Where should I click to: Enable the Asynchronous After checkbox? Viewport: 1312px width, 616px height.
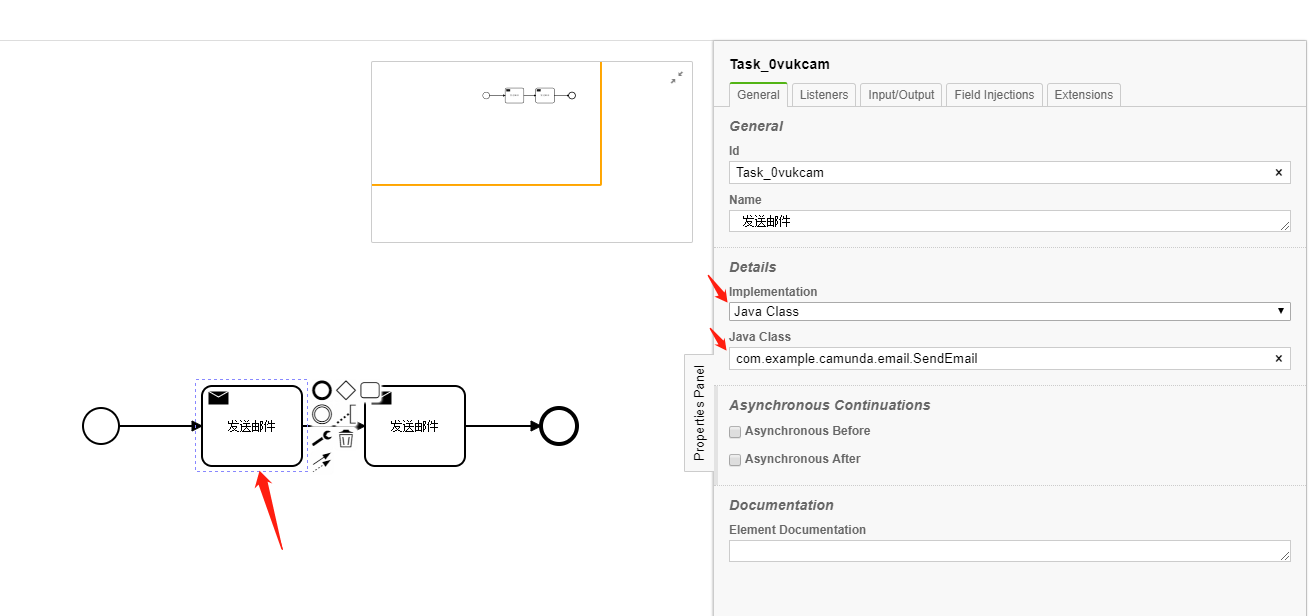tap(735, 460)
